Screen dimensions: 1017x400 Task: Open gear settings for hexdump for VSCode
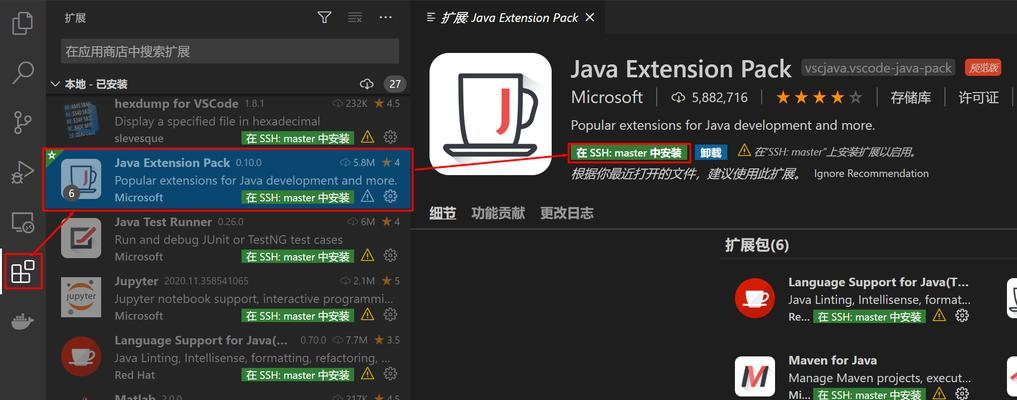pos(390,137)
